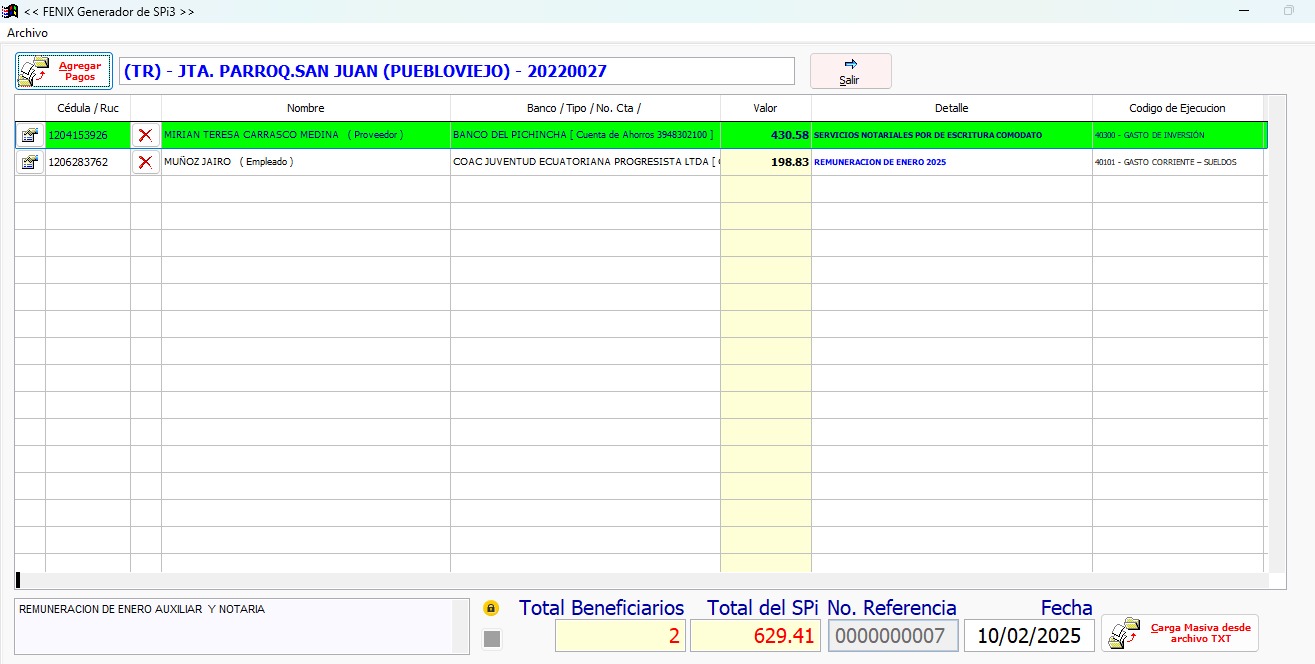Remove the Muñoz Jairo payment with red X

click(146, 162)
